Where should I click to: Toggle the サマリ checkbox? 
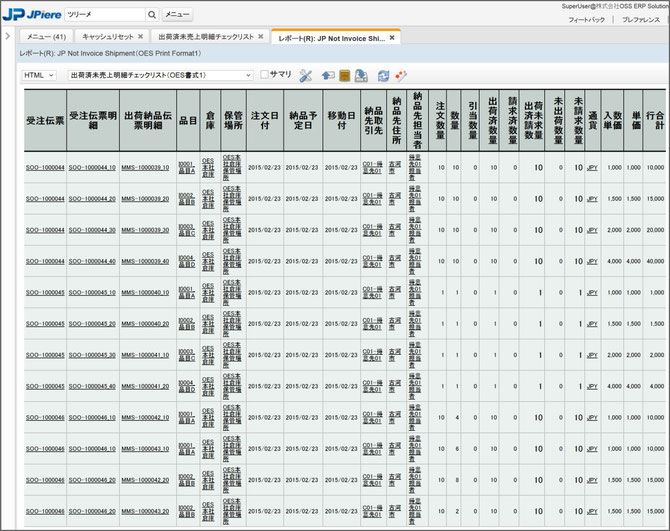(x=264, y=75)
